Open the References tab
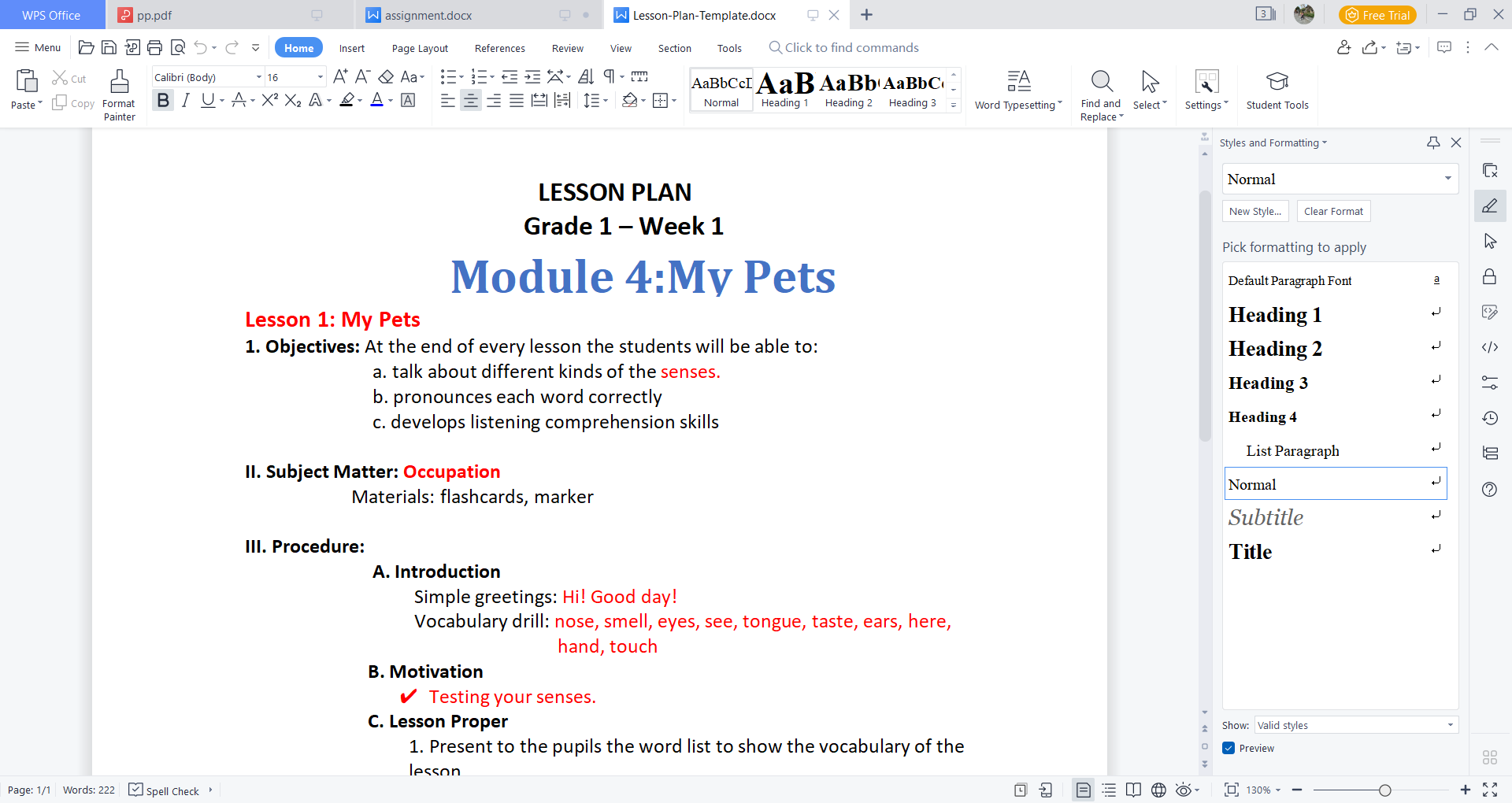1512x803 pixels. pyautogui.click(x=500, y=48)
